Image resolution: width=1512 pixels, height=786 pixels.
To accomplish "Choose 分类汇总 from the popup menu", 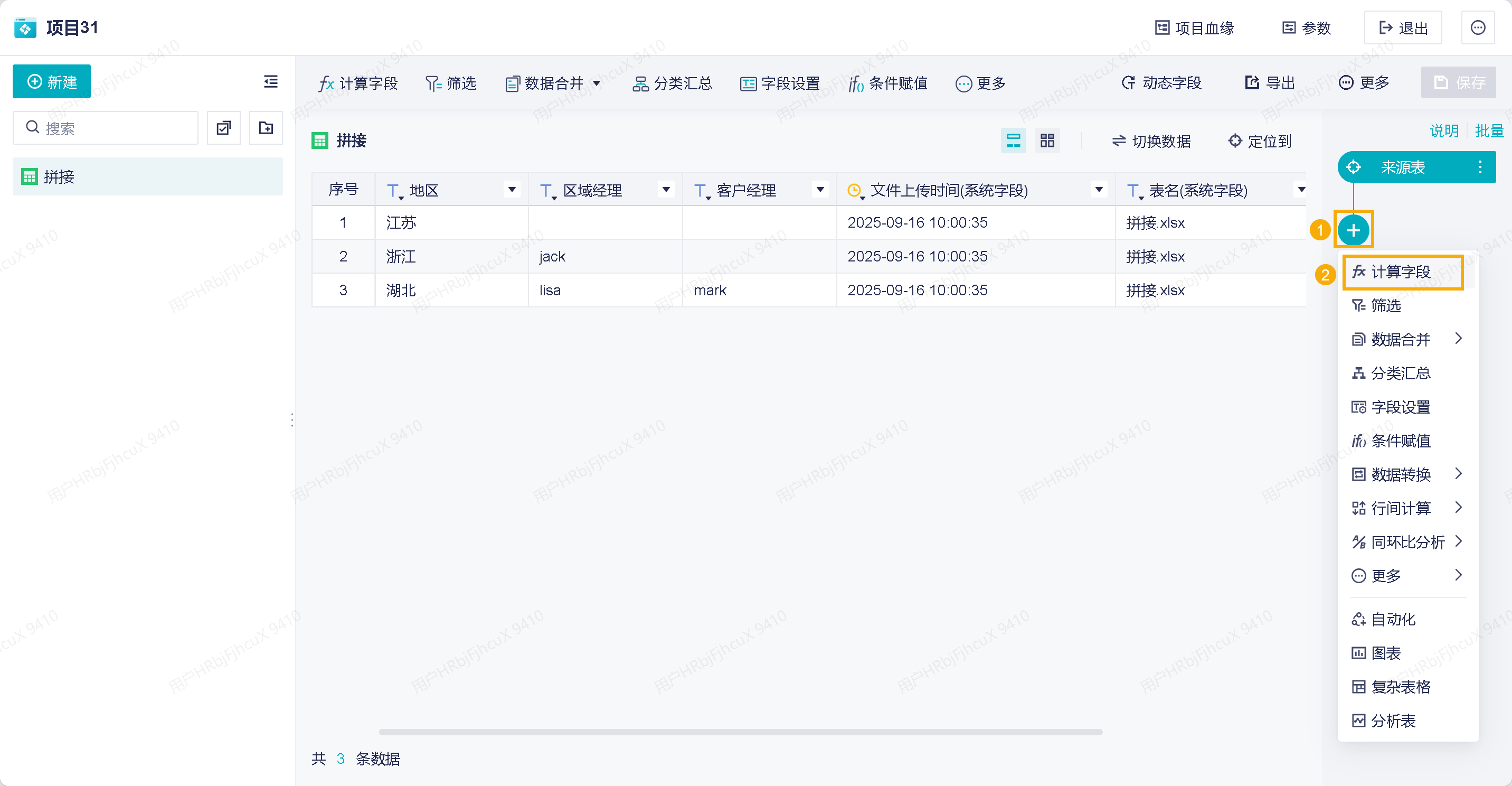I will pyautogui.click(x=1400, y=373).
